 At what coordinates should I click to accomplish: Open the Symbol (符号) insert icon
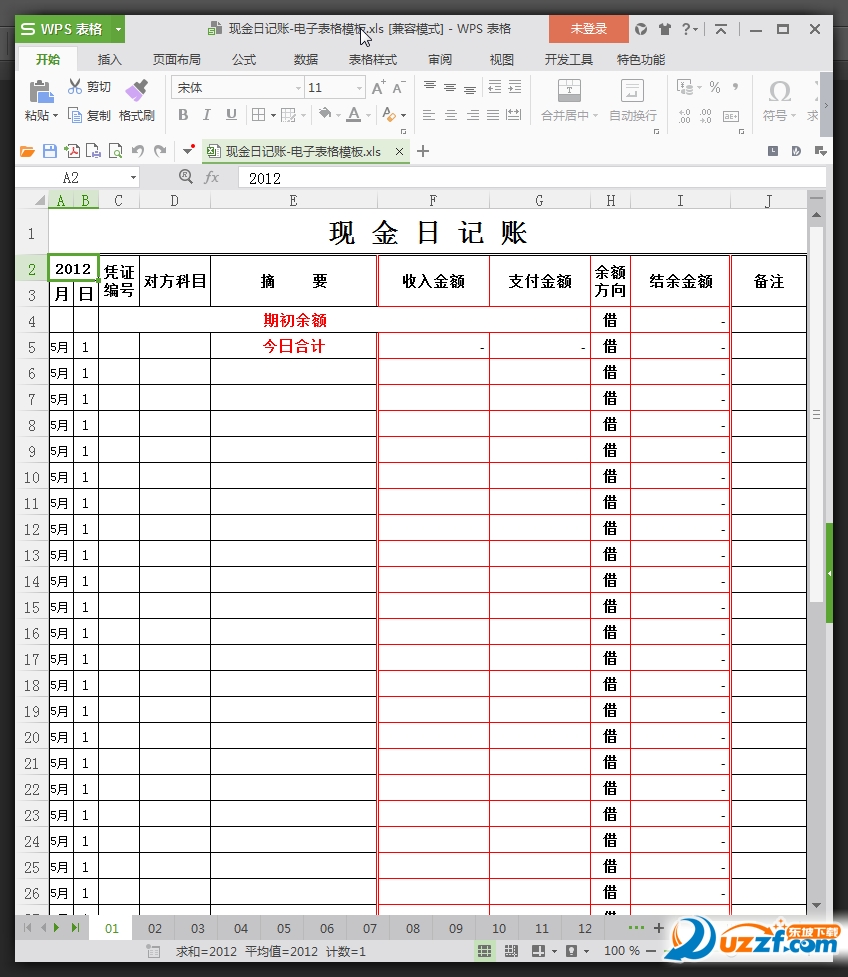coord(779,100)
